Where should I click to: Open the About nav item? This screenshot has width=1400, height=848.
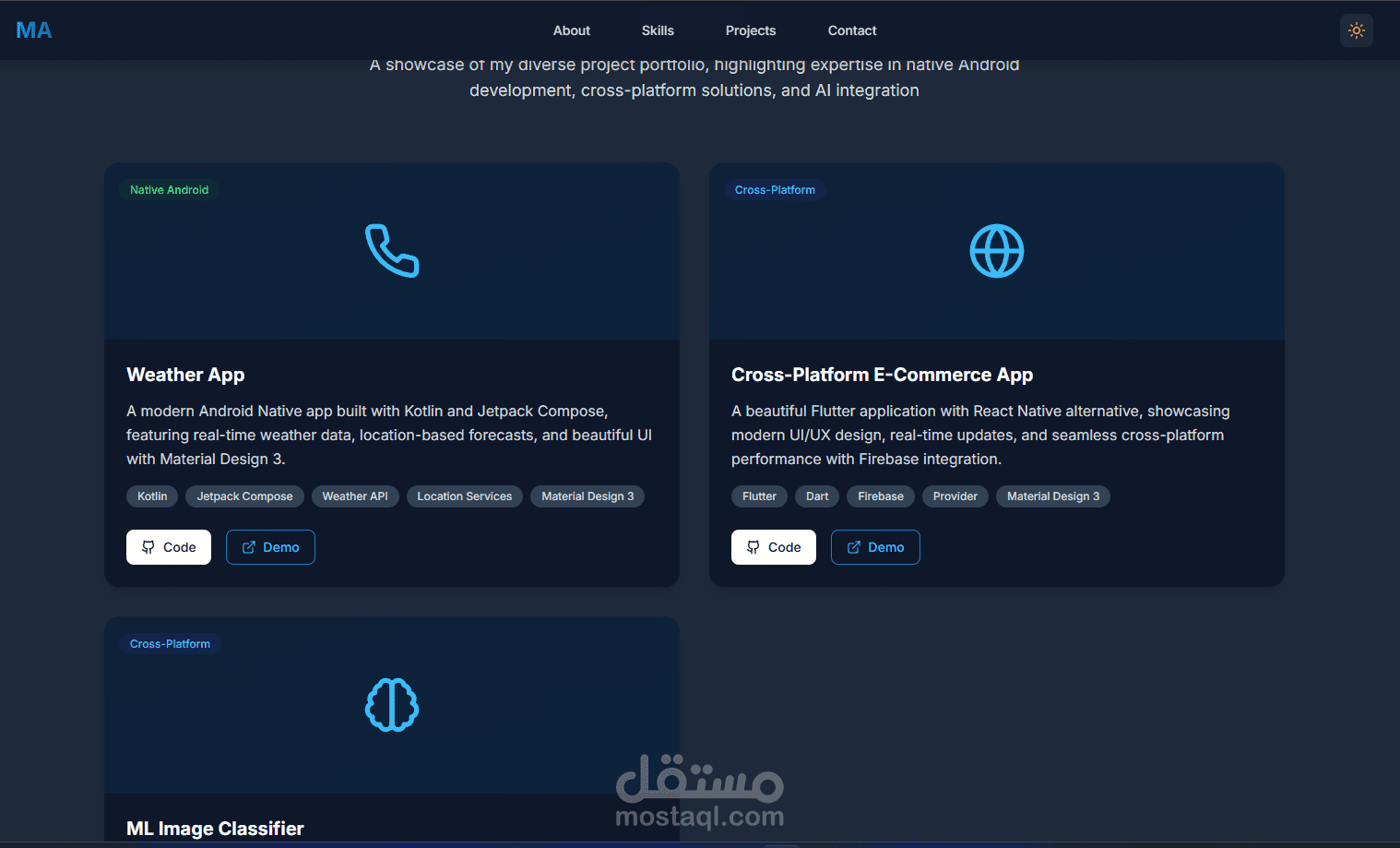[572, 30]
